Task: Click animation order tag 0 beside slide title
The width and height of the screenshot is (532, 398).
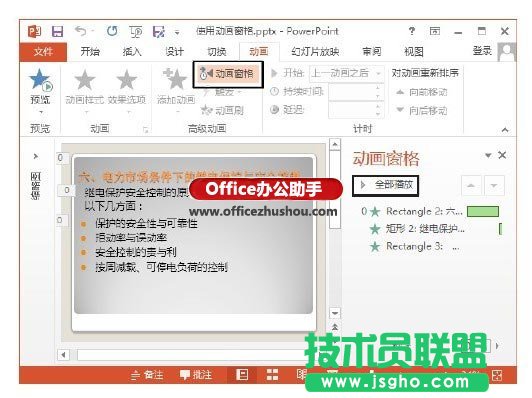Action: point(61,158)
